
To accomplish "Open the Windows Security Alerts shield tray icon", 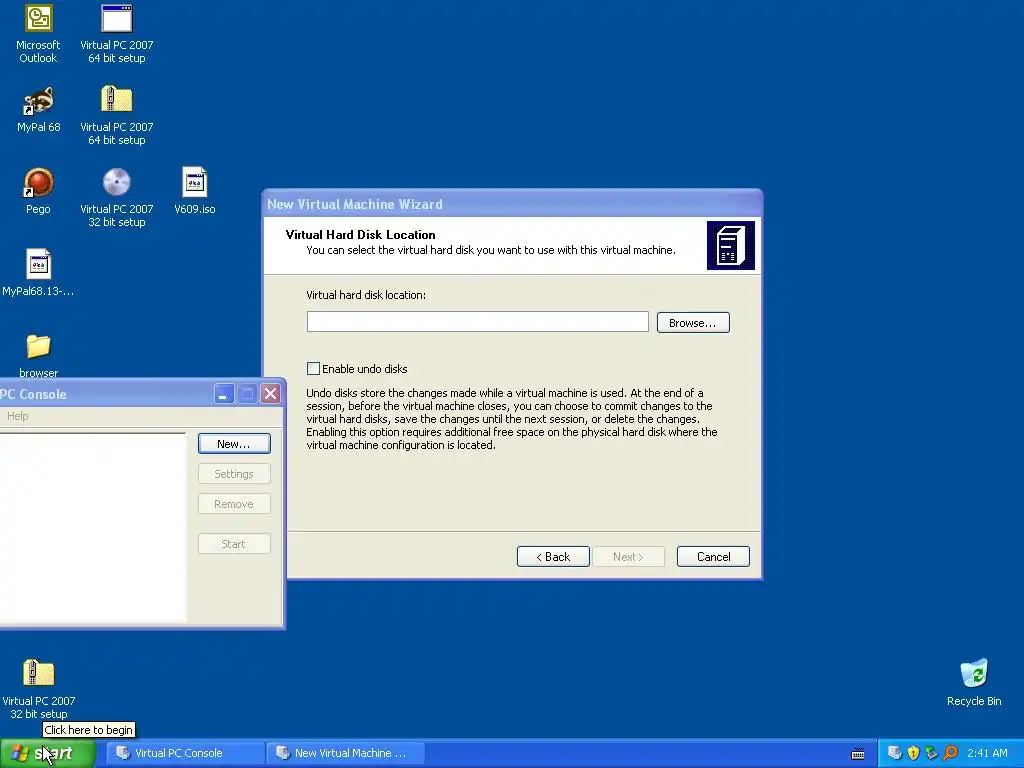I will (913, 753).
